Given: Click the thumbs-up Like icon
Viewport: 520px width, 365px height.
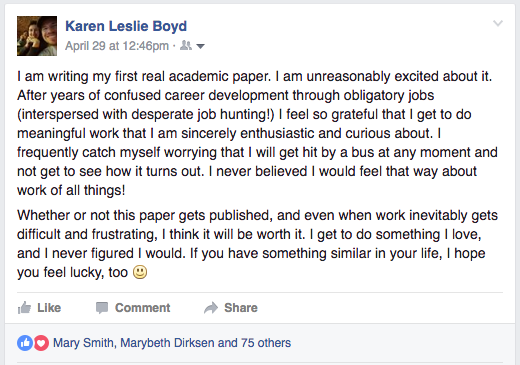Looking at the screenshot, I should pyautogui.click(x=24, y=308).
